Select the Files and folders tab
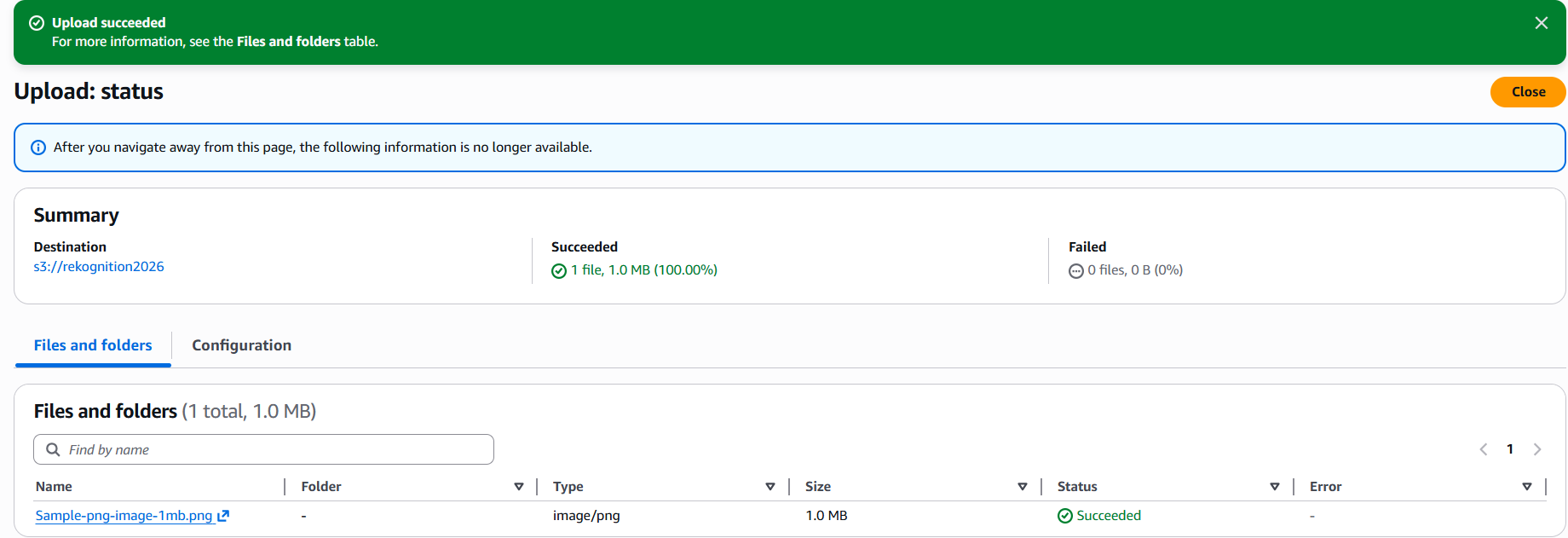The image size is (1568, 538). click(93, 345)
